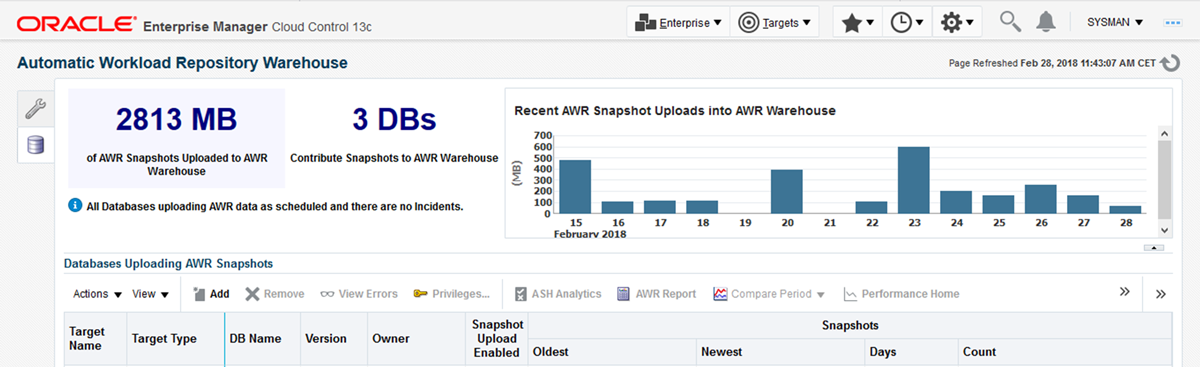Click the 3 DBs summary text
Screen dimensions: 1200x367
pos(394,120)
